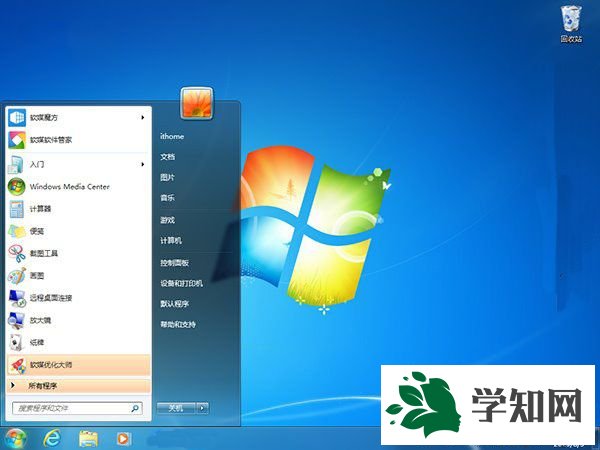Click the 搜索程序和文件 search field
This screenshot has height=450, width=600.
(77, 408)
